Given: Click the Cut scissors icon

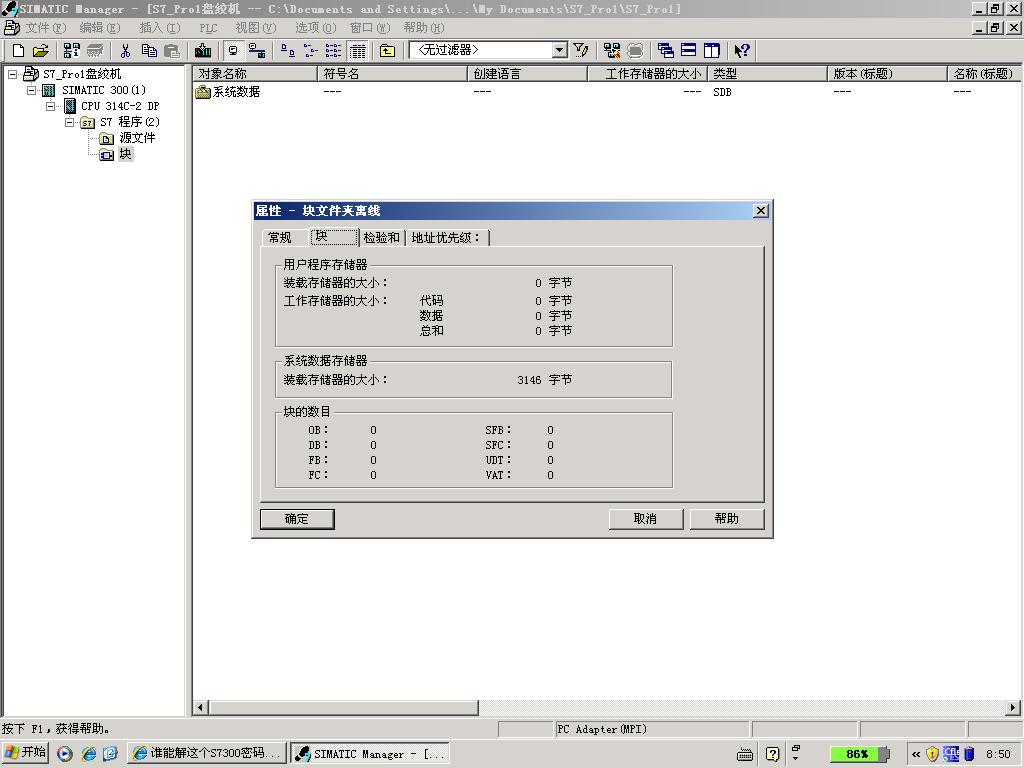Looking at the screenshot, I should click(126, 50).
